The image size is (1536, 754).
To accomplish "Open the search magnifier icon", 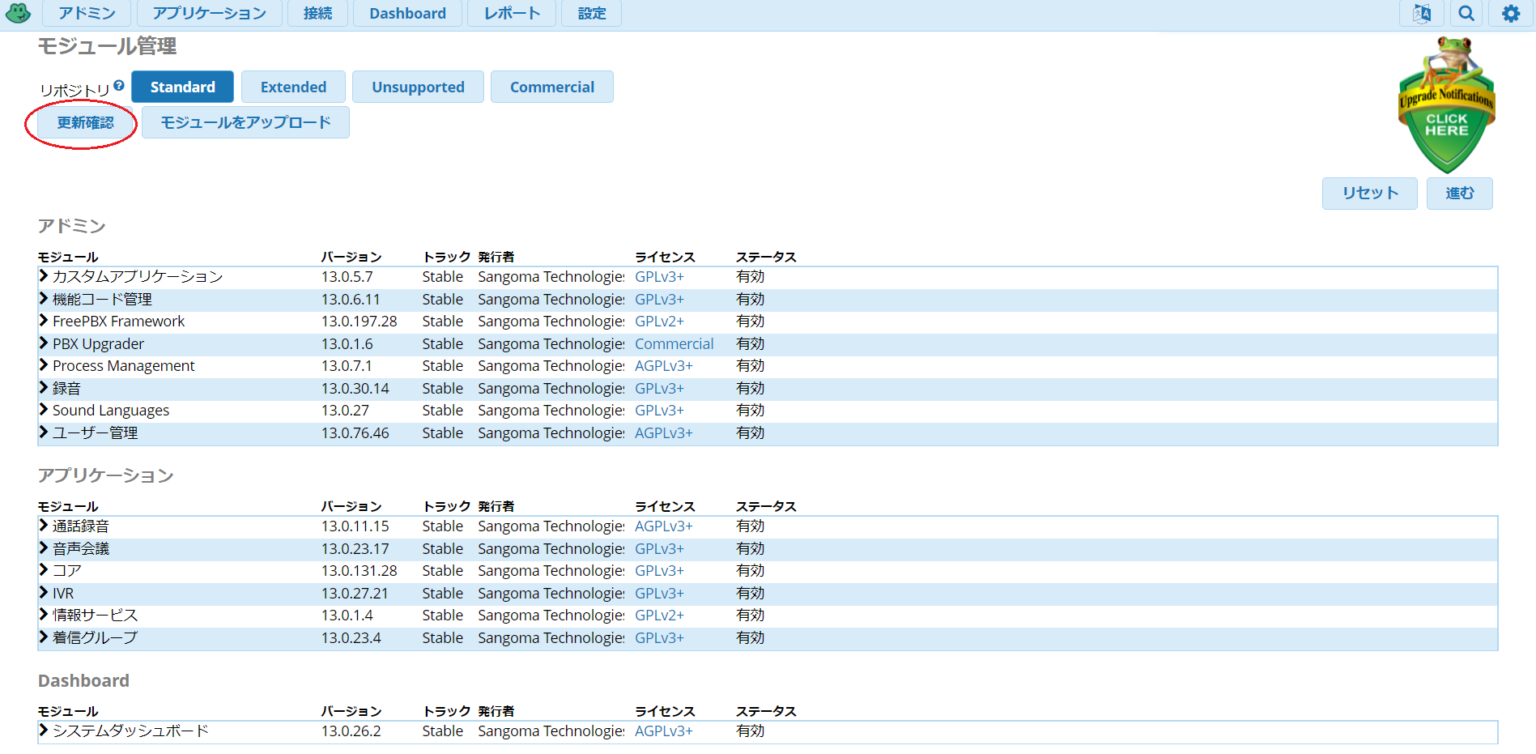I will (1466, 13).
